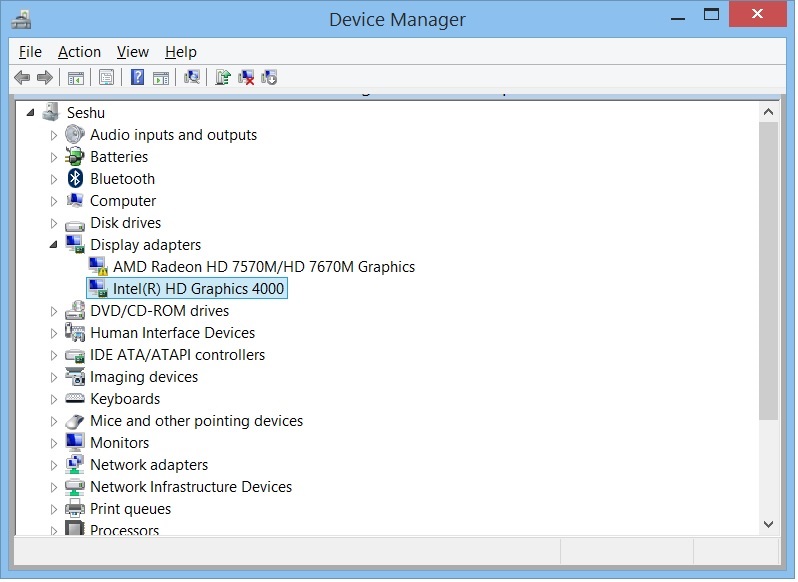Open the Help menu
798x582 pixels.
coord(181,52)
